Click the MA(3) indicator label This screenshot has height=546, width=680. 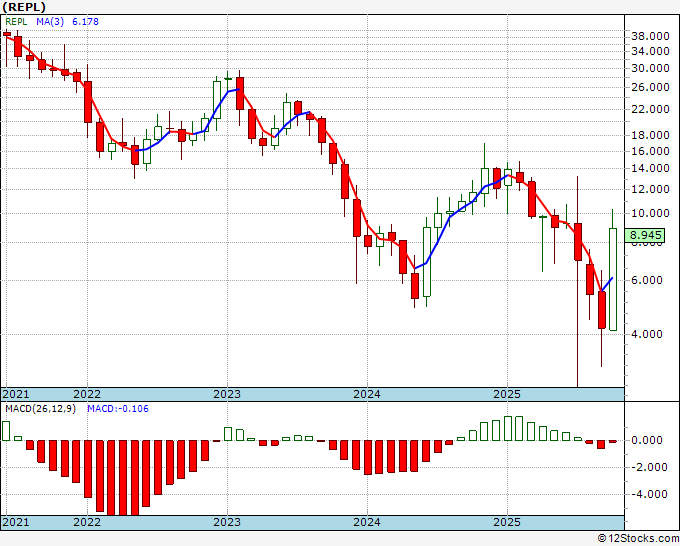click(x=50, y=22)
